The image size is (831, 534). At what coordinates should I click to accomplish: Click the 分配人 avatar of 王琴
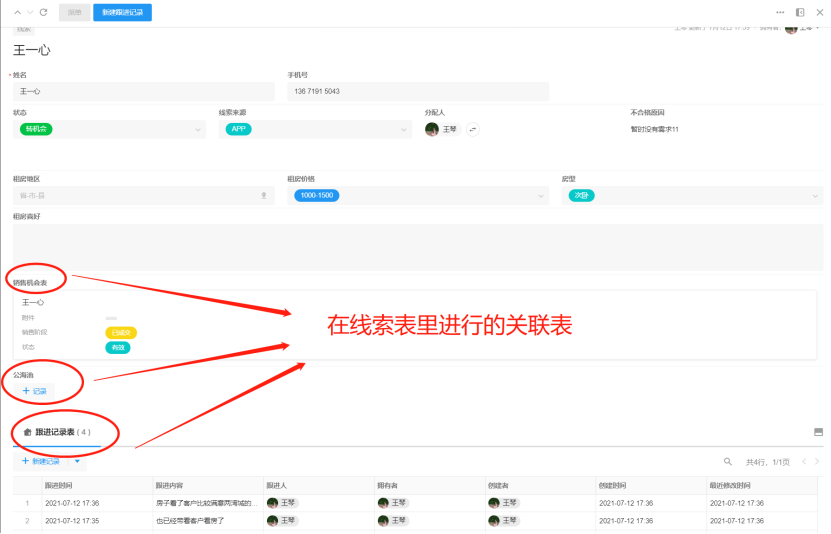click(432, 129)
